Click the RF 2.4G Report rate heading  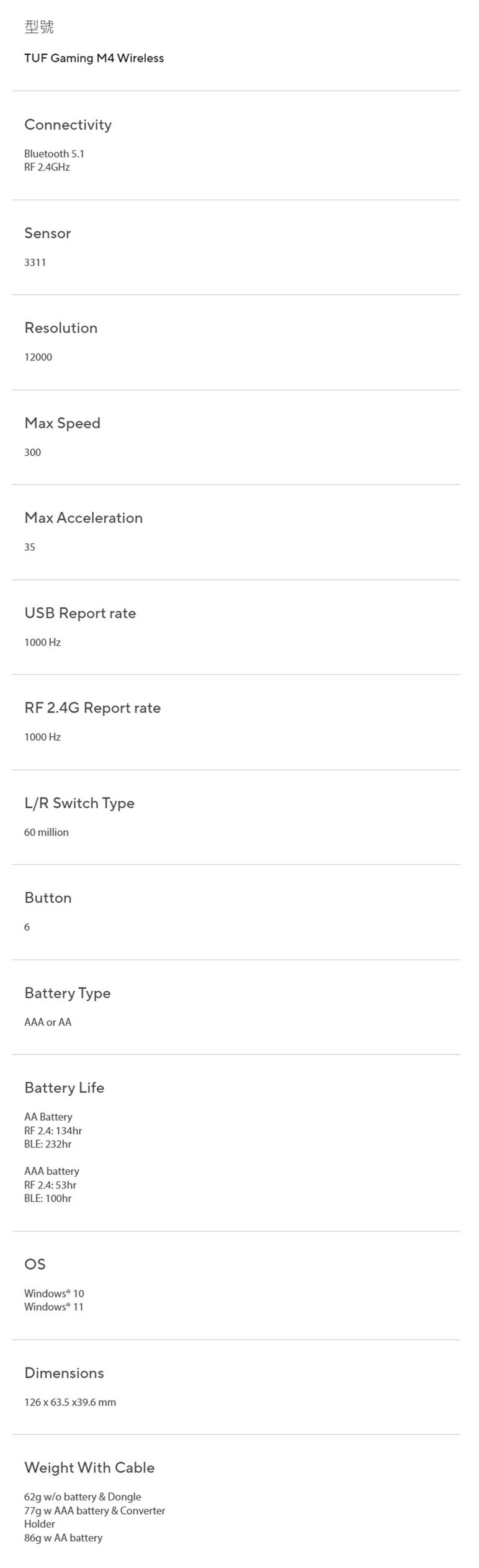coord(92,708)
